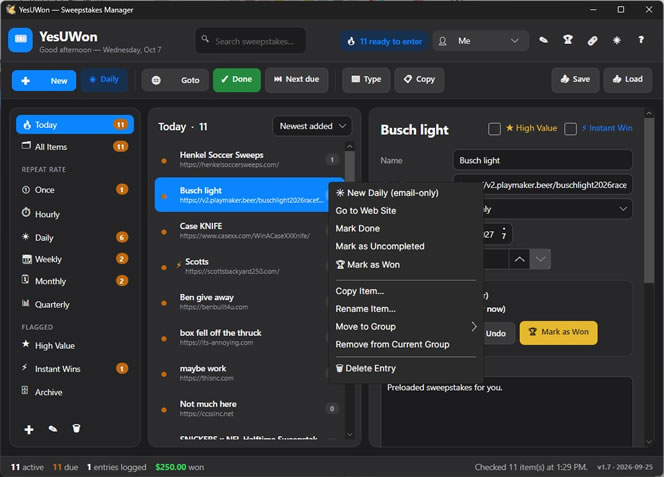This screenshot has width=664, height=477.
Task: Click the down arrow stepper button
Action: click(540, 259)
